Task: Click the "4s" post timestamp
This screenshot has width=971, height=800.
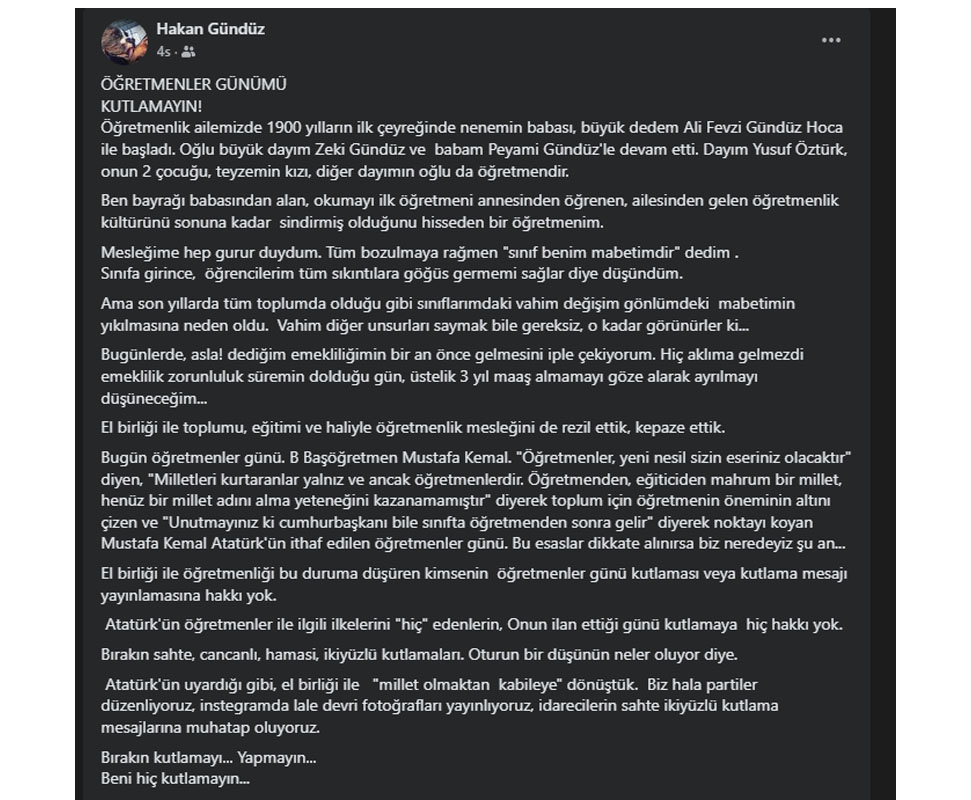Action: (x=163, y=51)
